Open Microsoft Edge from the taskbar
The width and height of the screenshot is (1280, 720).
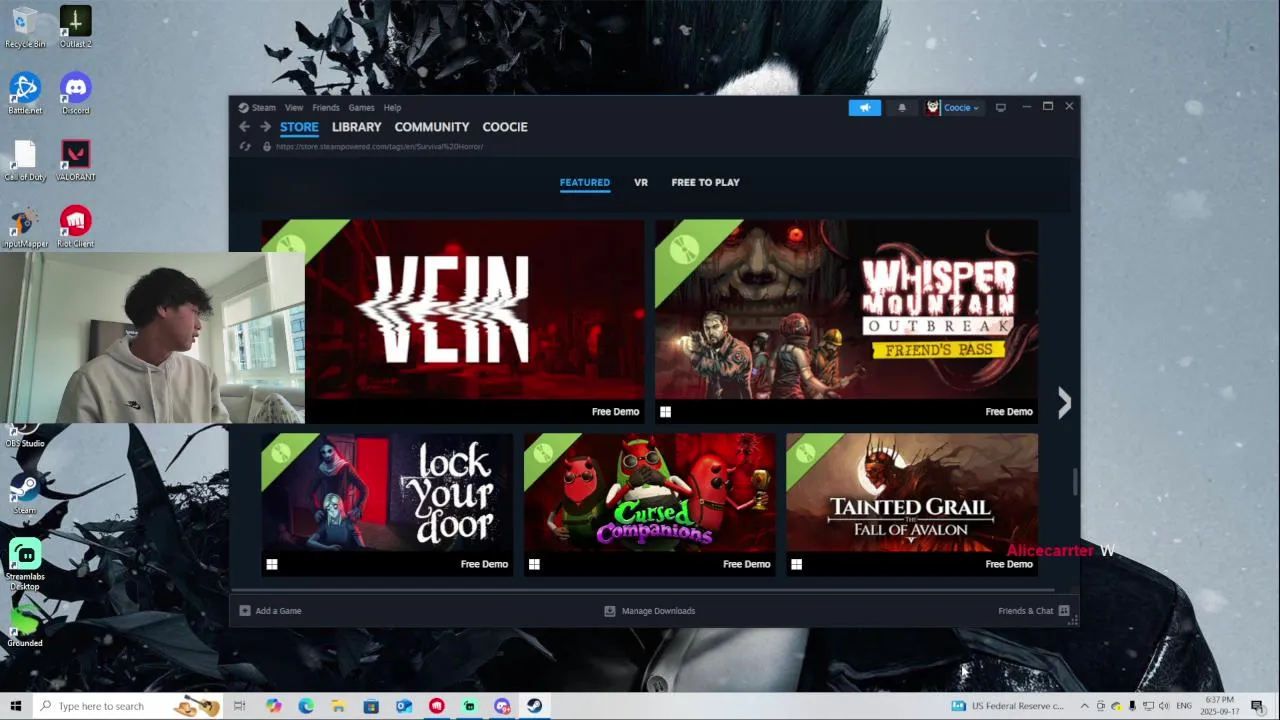(x=306, y=706)
